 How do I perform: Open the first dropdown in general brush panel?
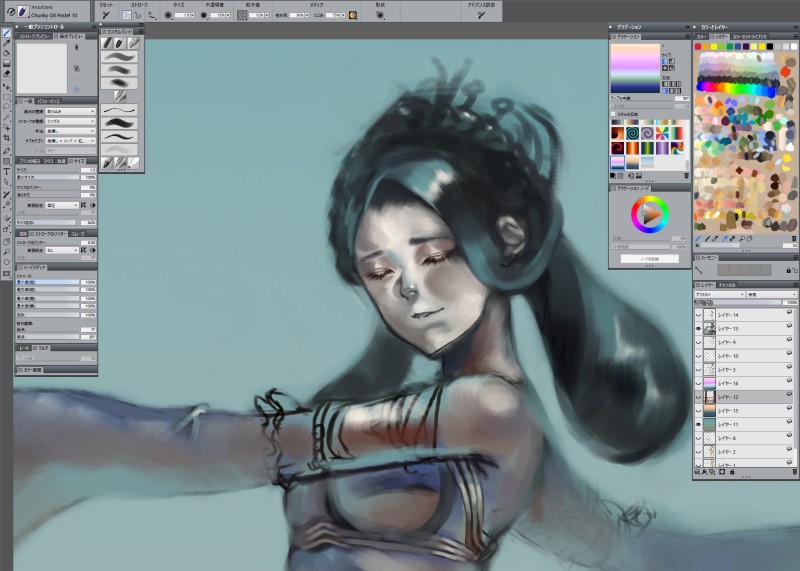pyautogui.click(x=70, y=111)
